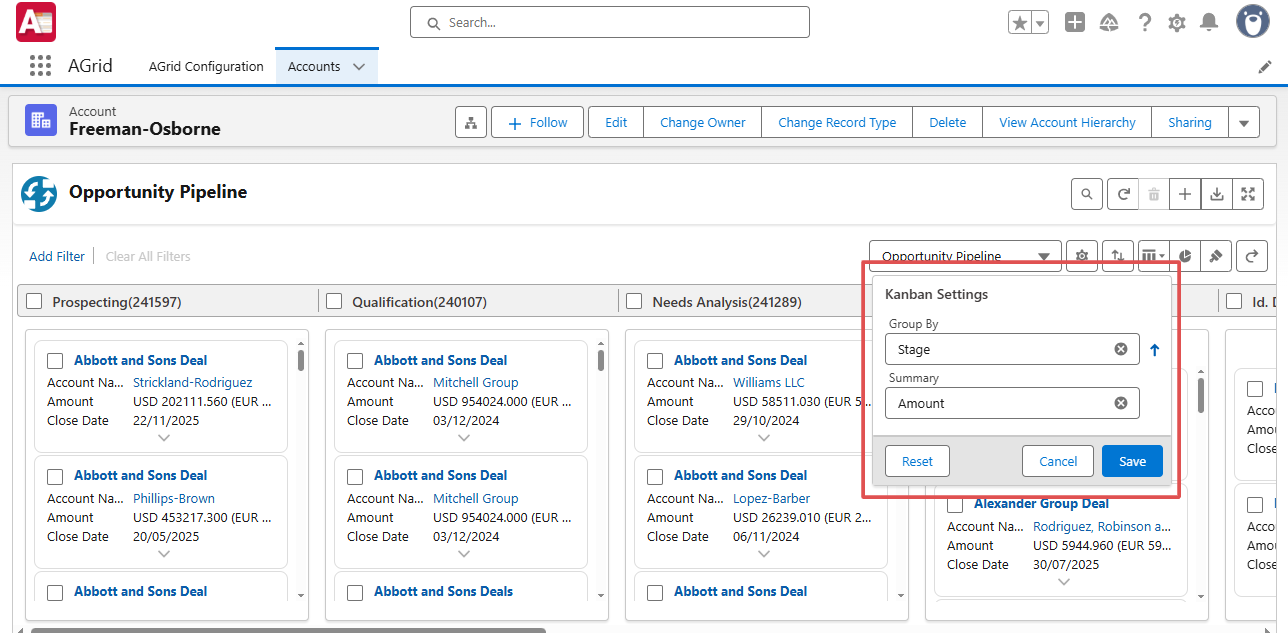Expand the Alexander Group Deal card chevron
1288x633 pixels.
[x=1064, y=582]
